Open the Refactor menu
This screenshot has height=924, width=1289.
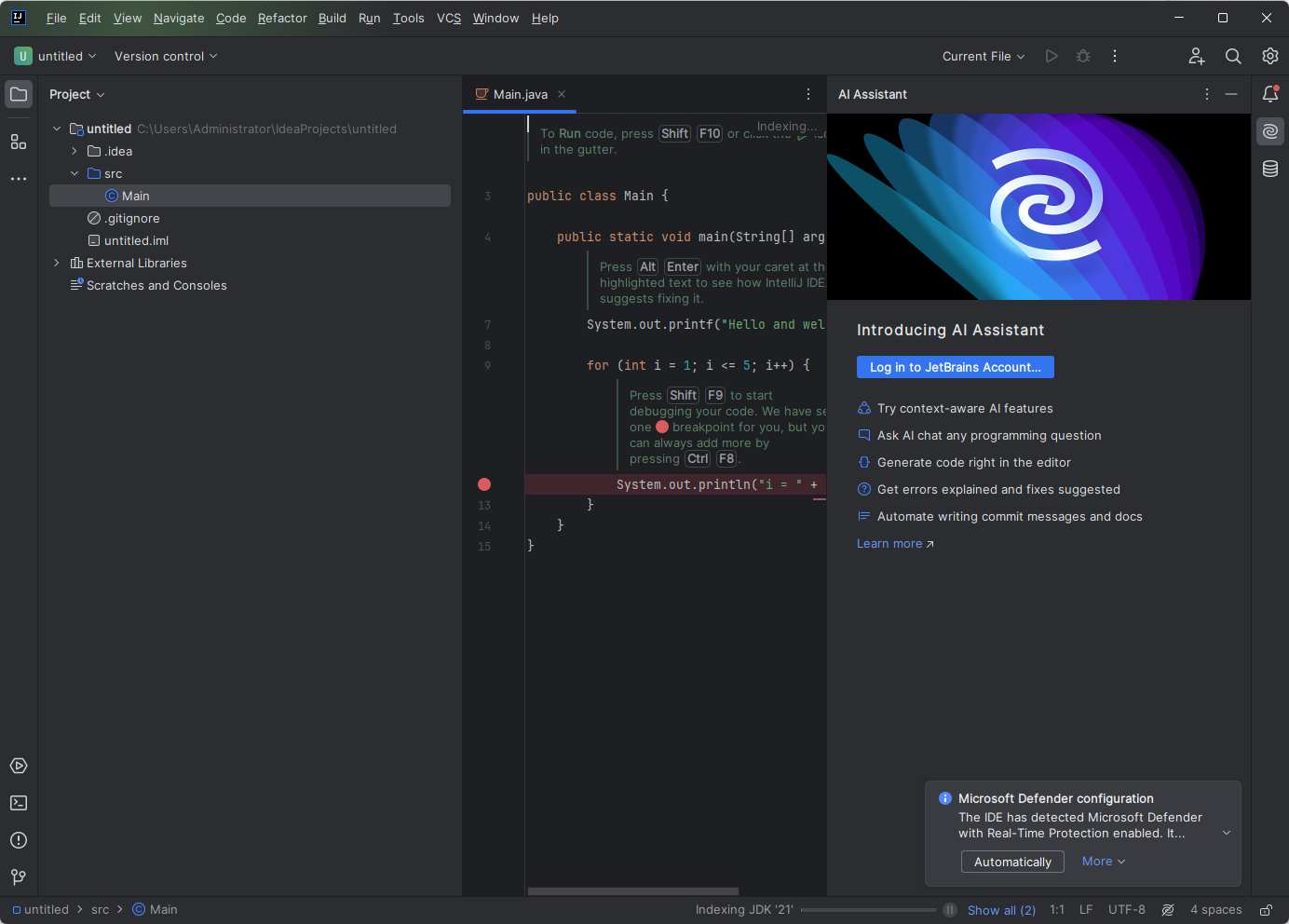pyautogui.click(x=282, y=18)
